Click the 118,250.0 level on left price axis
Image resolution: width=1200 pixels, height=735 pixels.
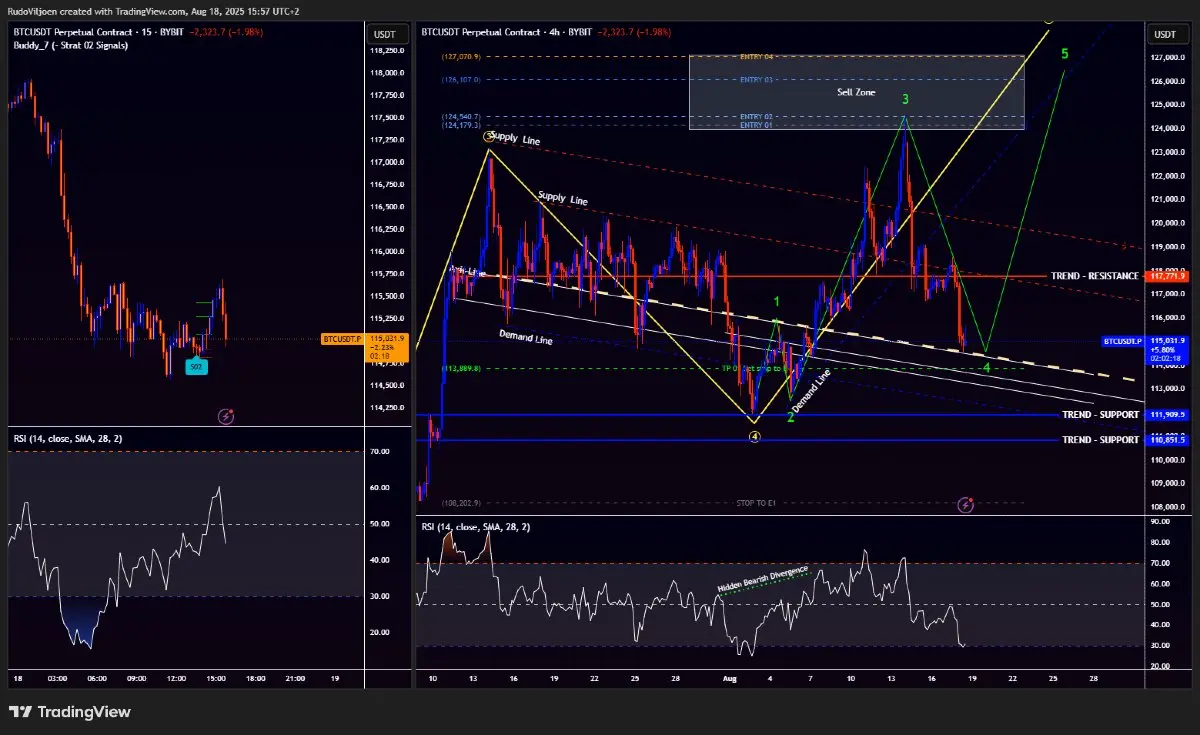point(387,50)
